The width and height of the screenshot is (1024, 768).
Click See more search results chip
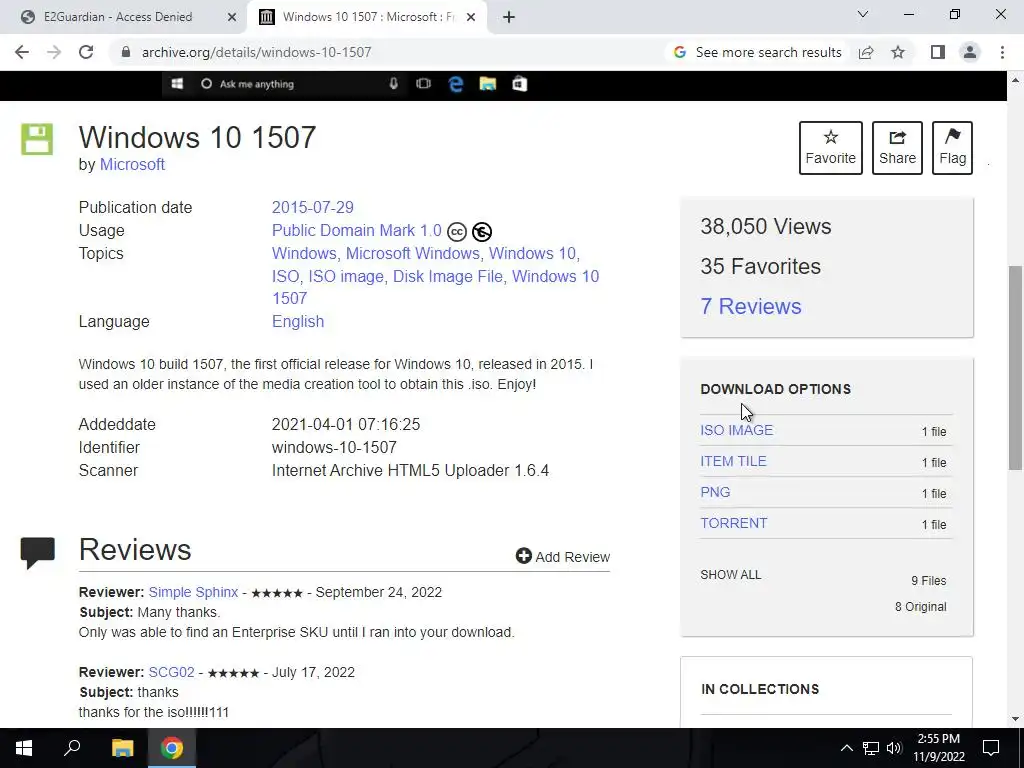coord(758,52)
